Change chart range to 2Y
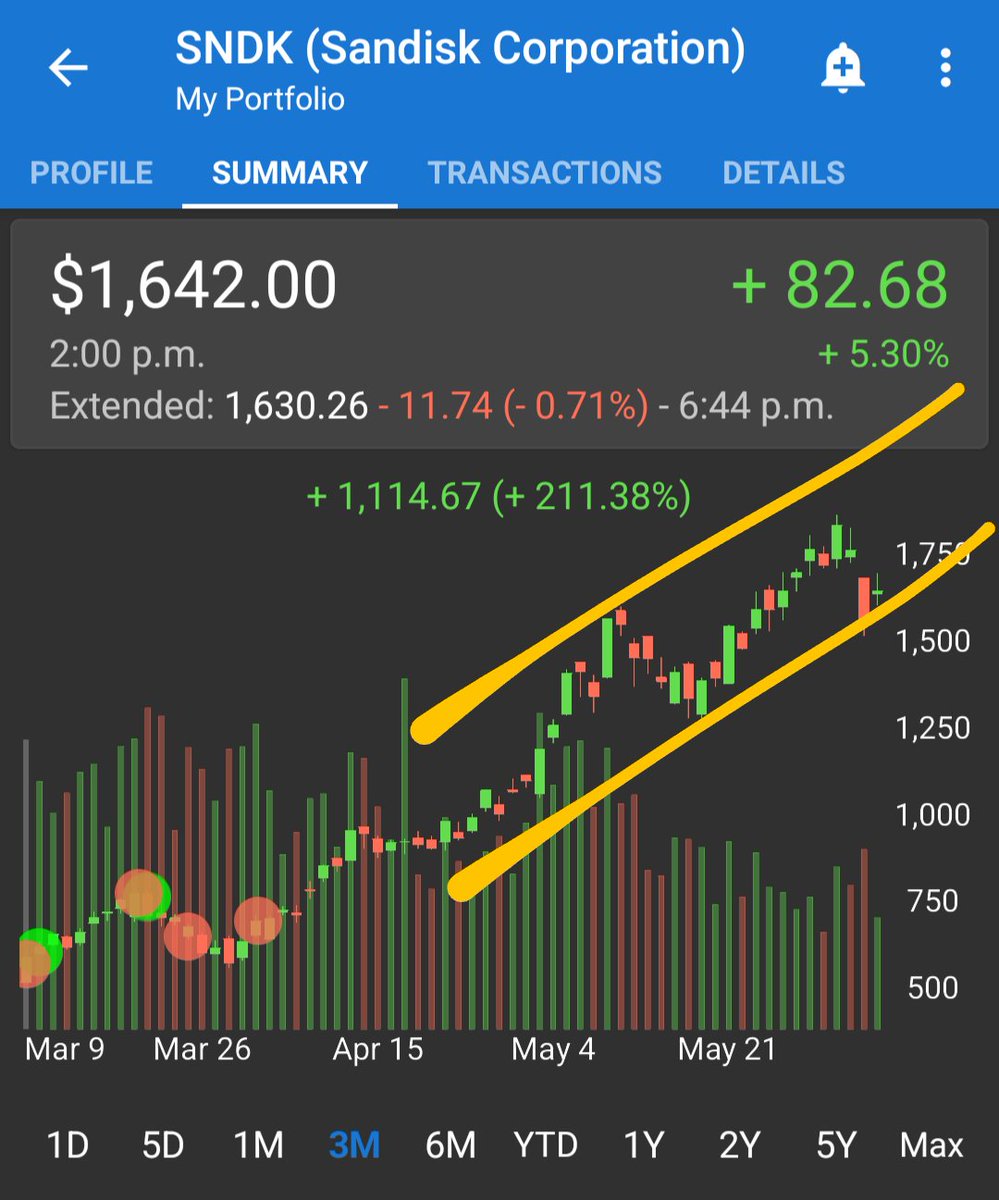 [739, 1145]
